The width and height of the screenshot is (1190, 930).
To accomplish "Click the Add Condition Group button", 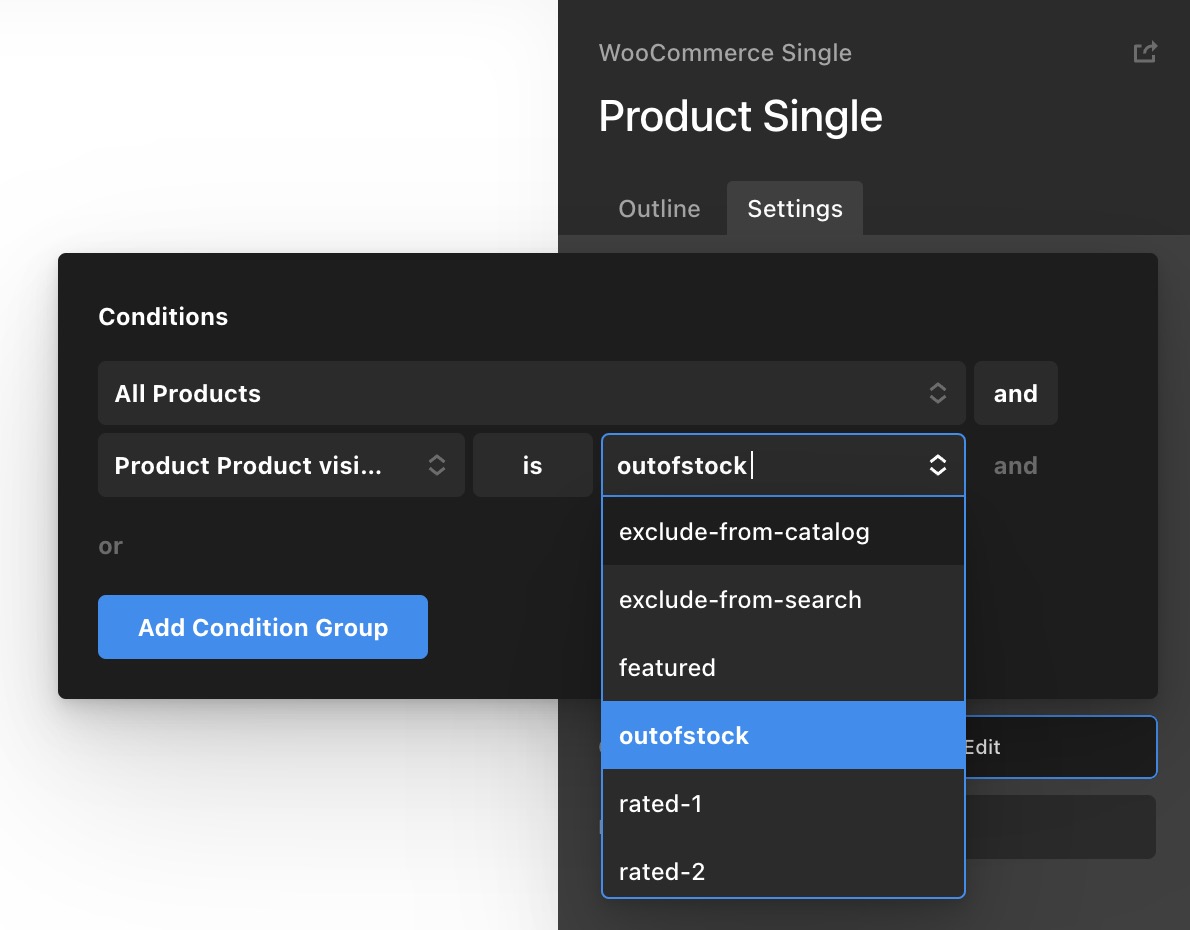I will pos(263,627).
